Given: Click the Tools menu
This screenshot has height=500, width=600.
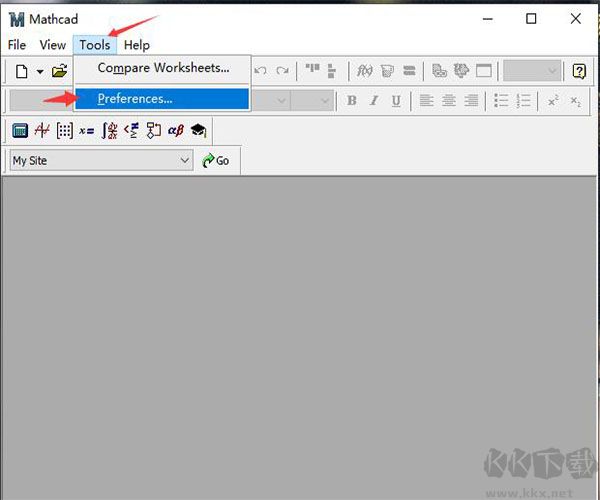Looking at the screenshot, I should [x=95, y=45].
